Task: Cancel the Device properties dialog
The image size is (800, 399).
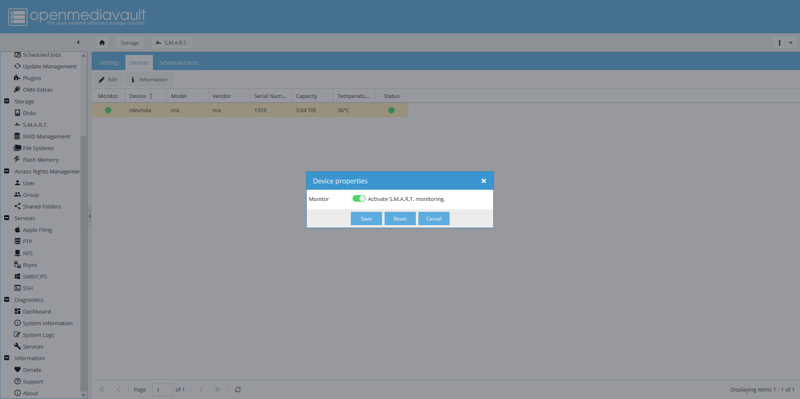Action: (434, 218)
